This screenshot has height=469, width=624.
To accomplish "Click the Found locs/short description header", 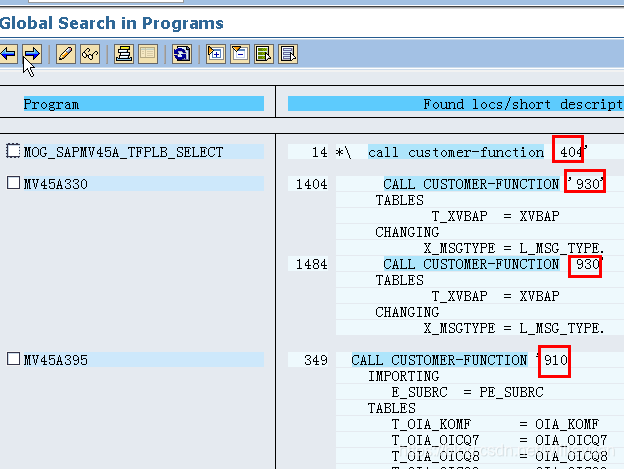I will point(456,104).
